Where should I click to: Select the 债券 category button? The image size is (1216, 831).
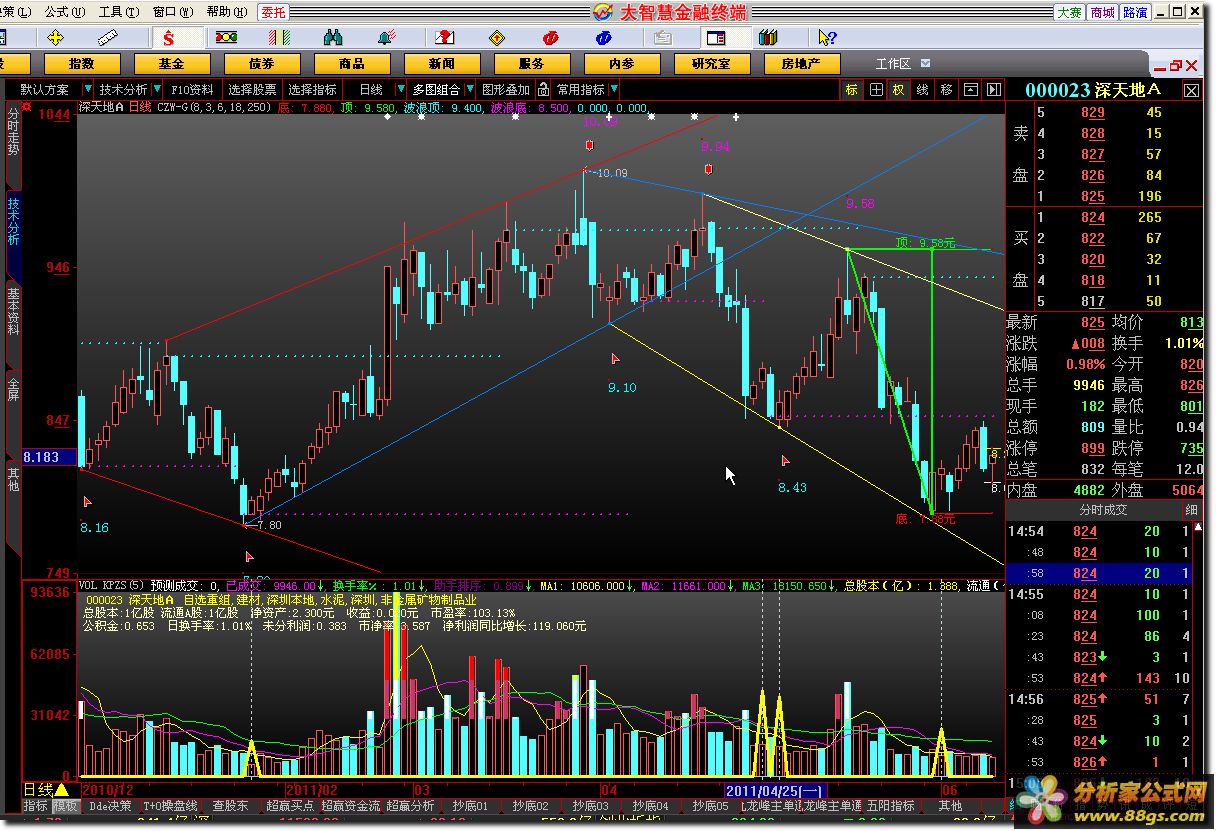click(x=262, y=64)
